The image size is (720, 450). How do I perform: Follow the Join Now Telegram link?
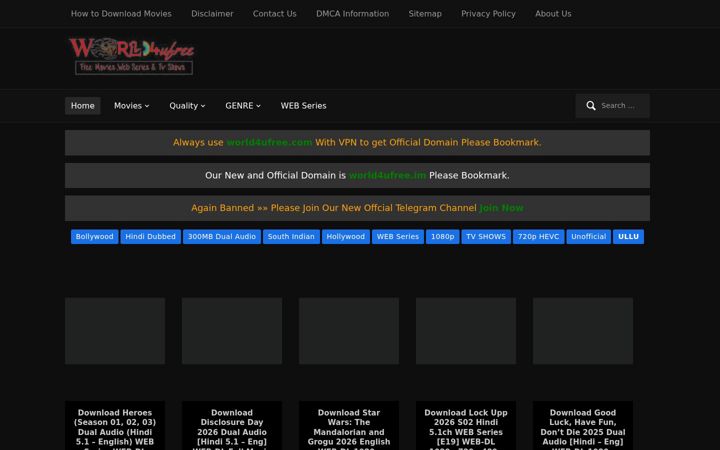click(x=501, y=208)
